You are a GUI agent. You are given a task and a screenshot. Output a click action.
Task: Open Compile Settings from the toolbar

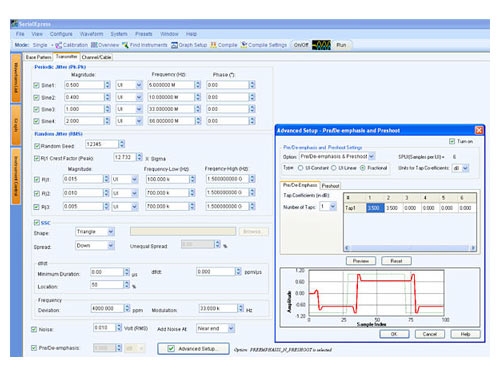[264, 45]
